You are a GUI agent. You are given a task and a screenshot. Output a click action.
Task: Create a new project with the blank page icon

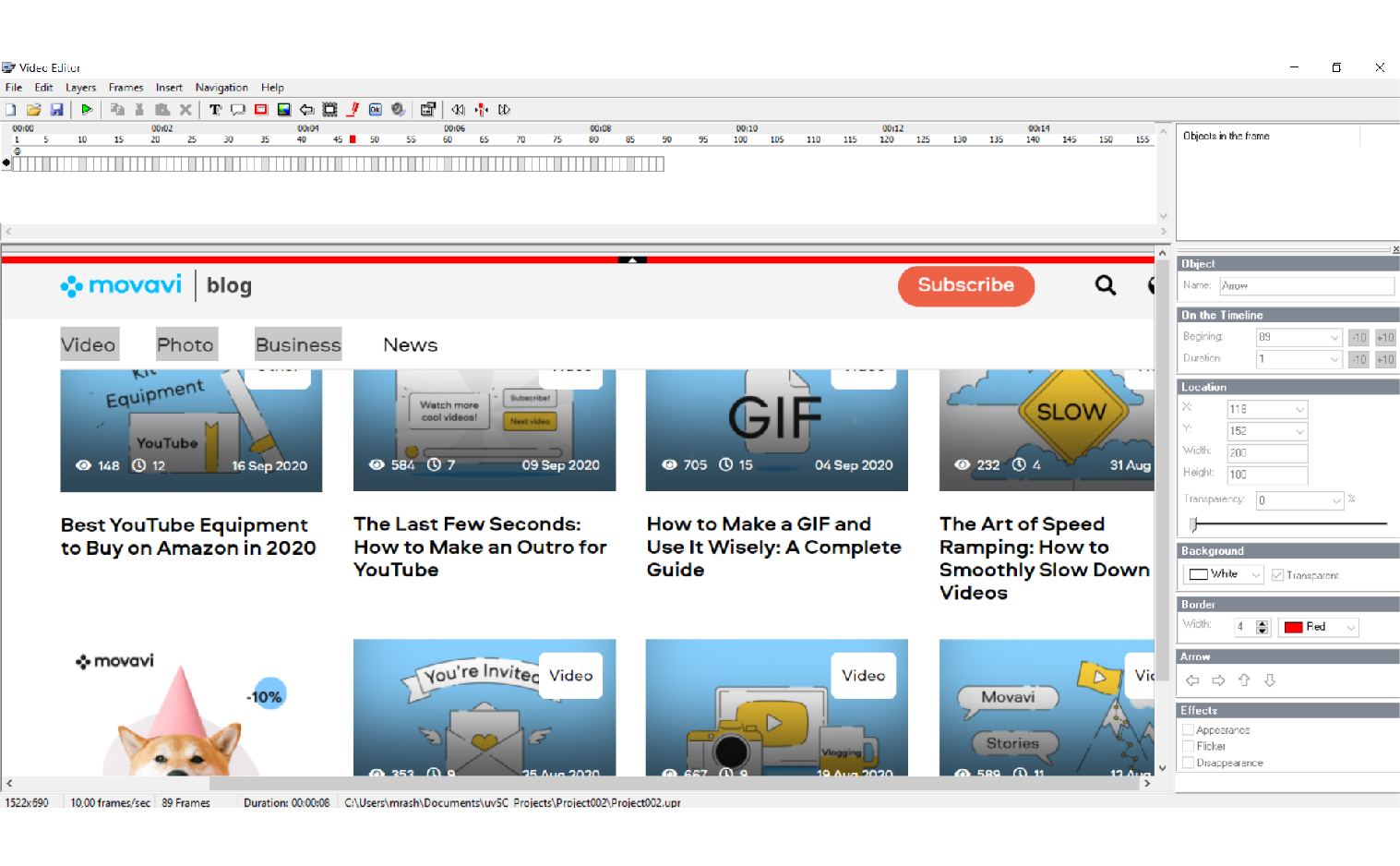11,110
